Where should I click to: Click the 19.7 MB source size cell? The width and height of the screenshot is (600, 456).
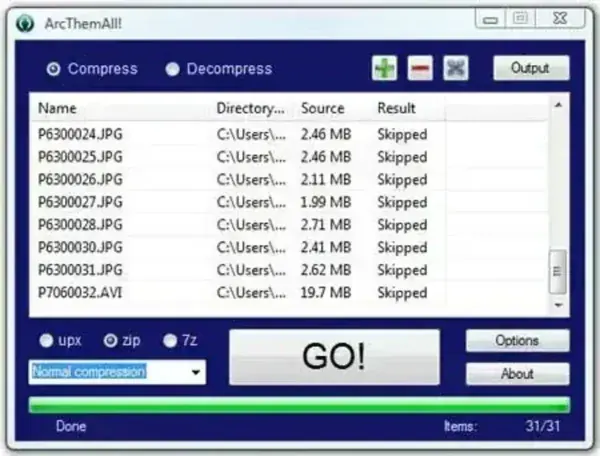tap(326, 293)
